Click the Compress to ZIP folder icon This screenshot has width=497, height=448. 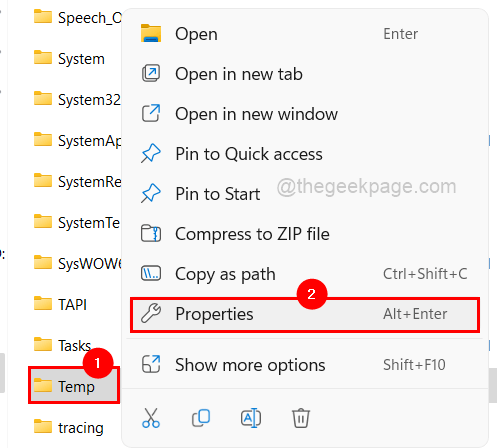pyautogui.click(x=151, y=233)
